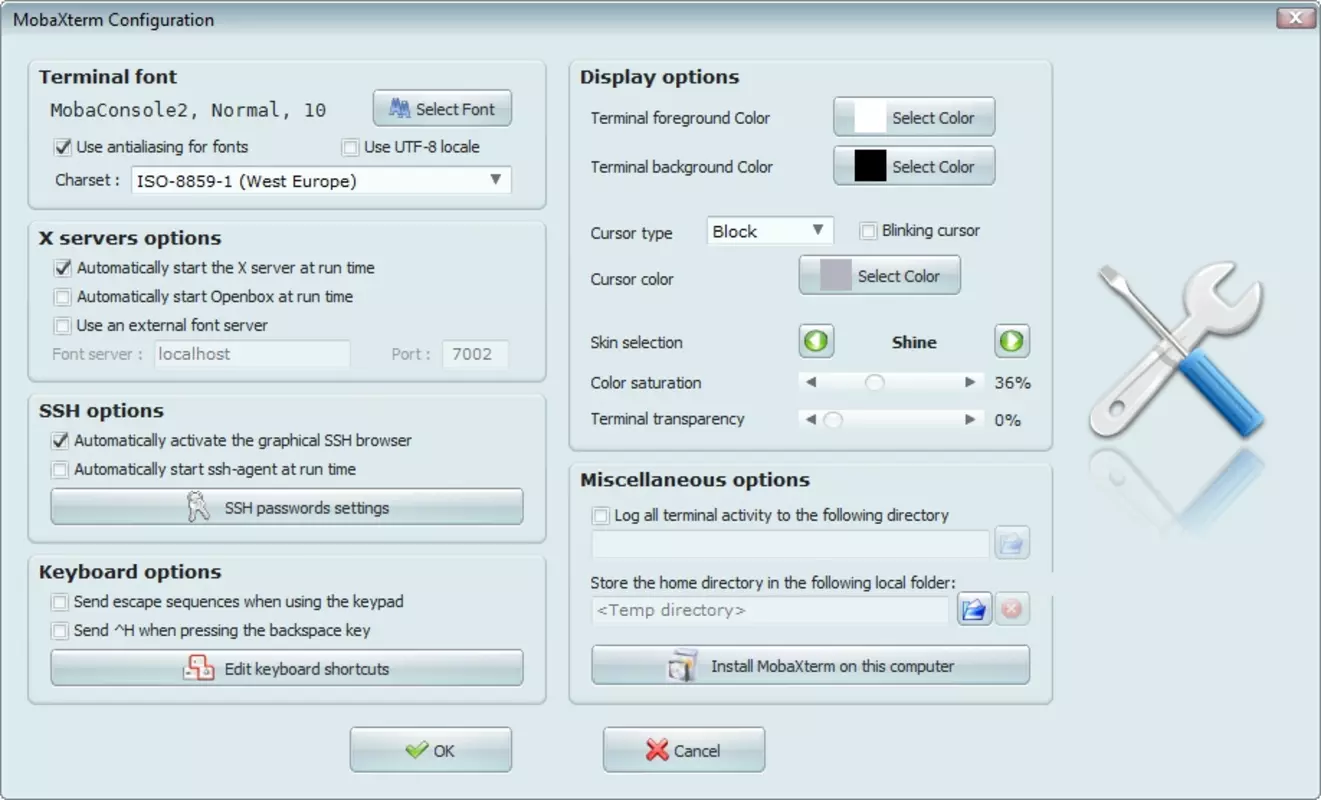Click the log directory browse folder icon
The image size is (1321, 800).
pyautogui.click(x=1012, y=543)
